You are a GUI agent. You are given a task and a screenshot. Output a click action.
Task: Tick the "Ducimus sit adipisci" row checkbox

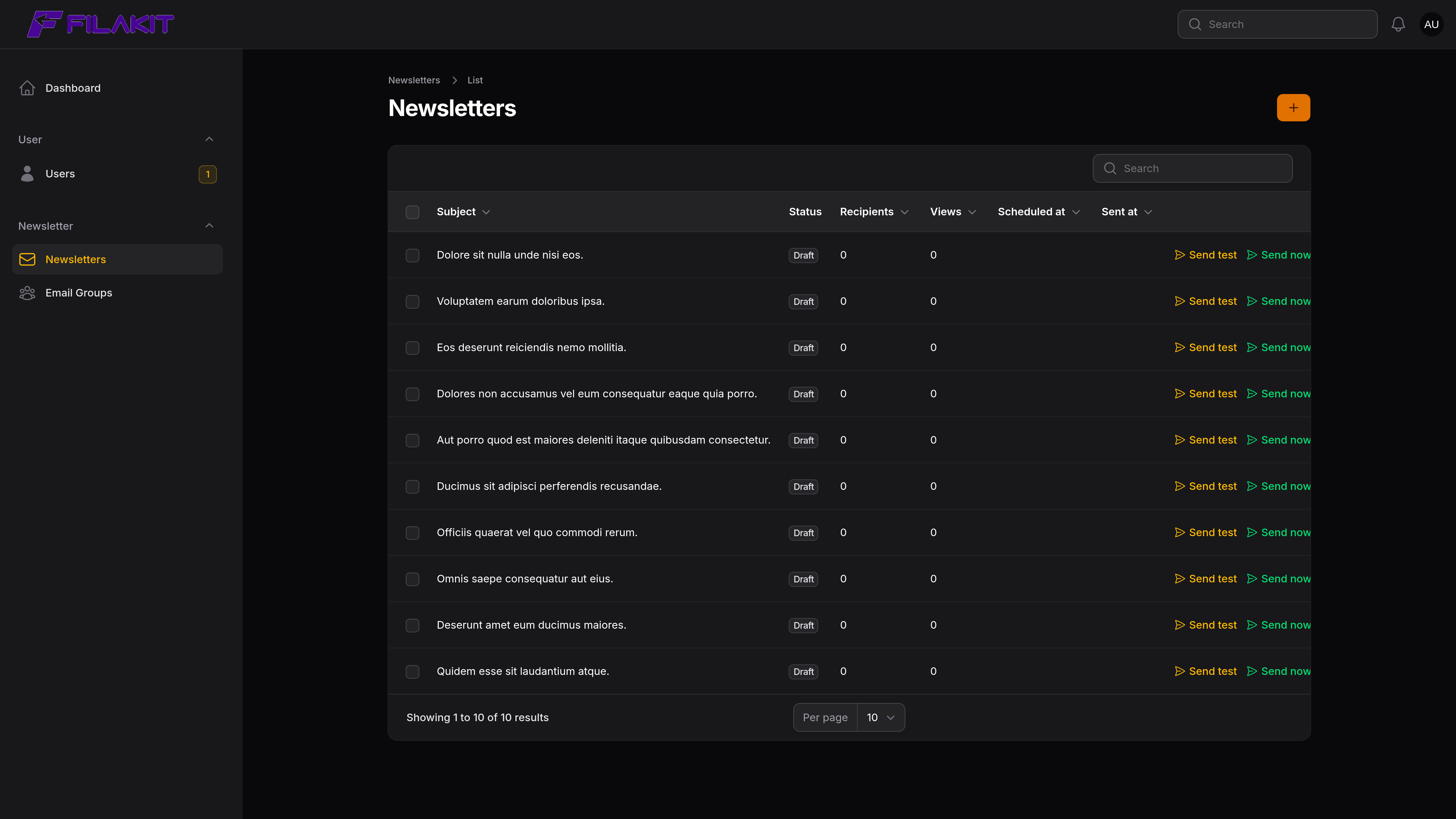click(413, 487)
